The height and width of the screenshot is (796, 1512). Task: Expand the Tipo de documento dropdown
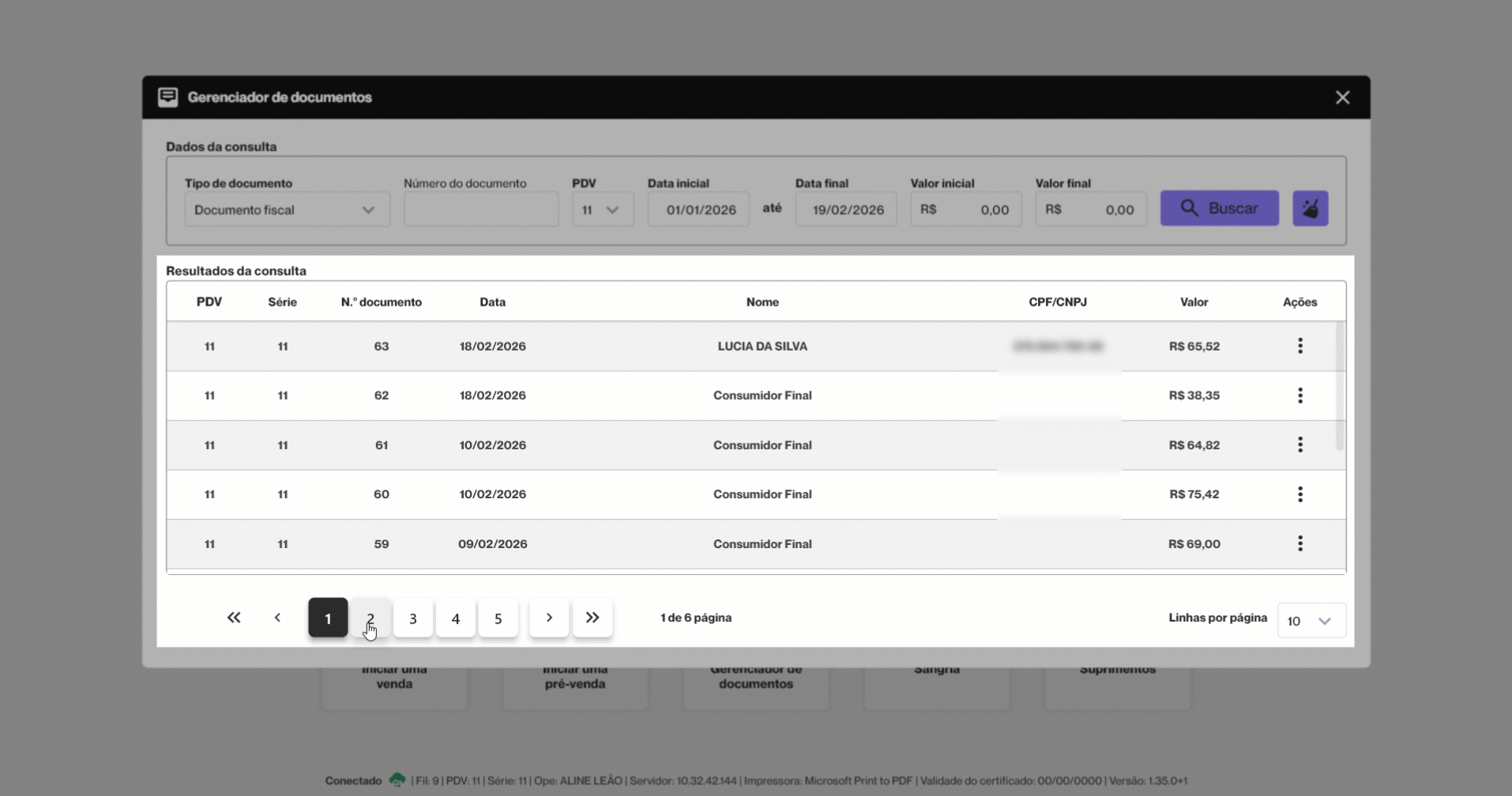pyautogui.click(x=287, y=210)
